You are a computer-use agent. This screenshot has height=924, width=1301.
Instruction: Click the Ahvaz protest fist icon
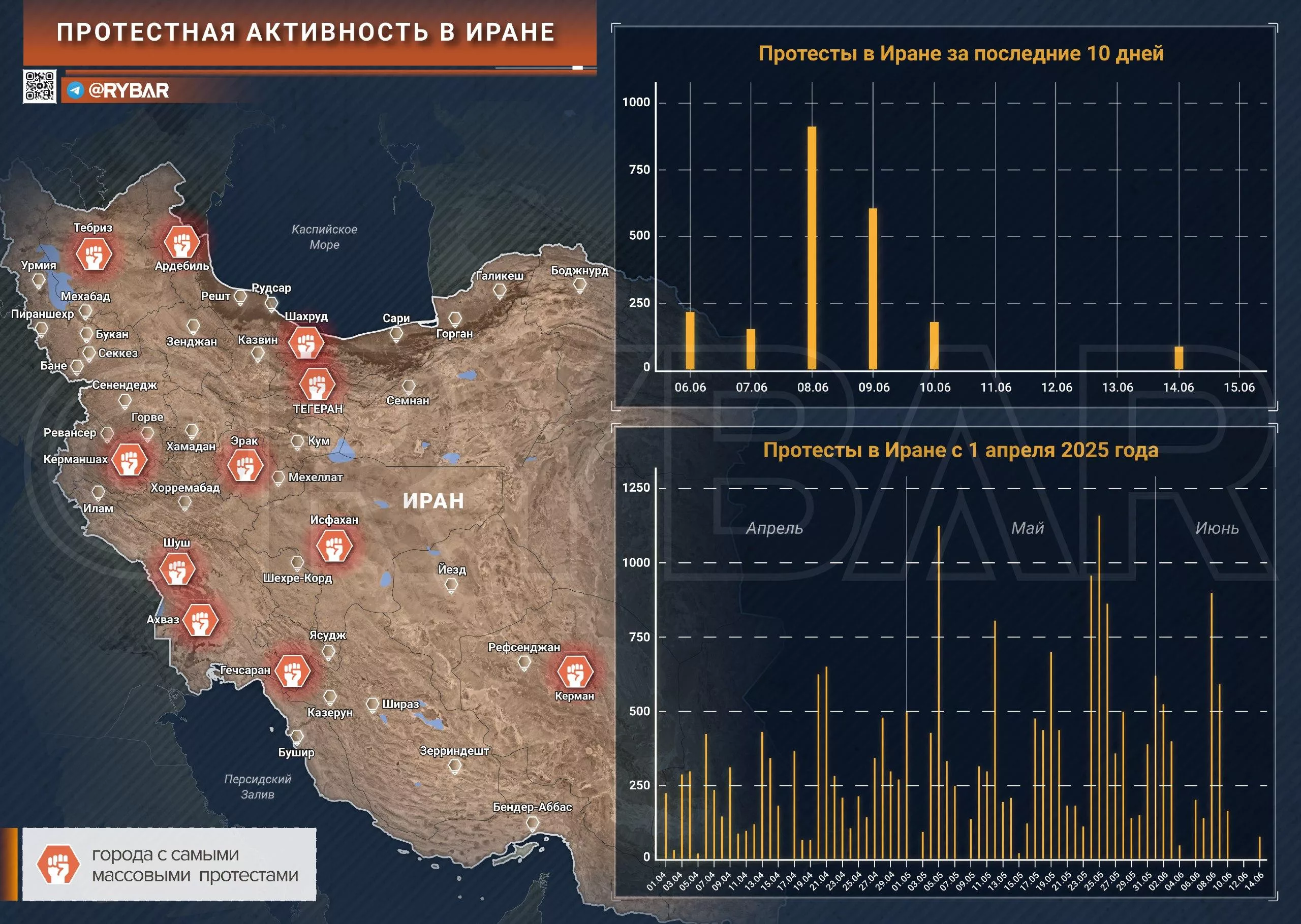(200, 620)
